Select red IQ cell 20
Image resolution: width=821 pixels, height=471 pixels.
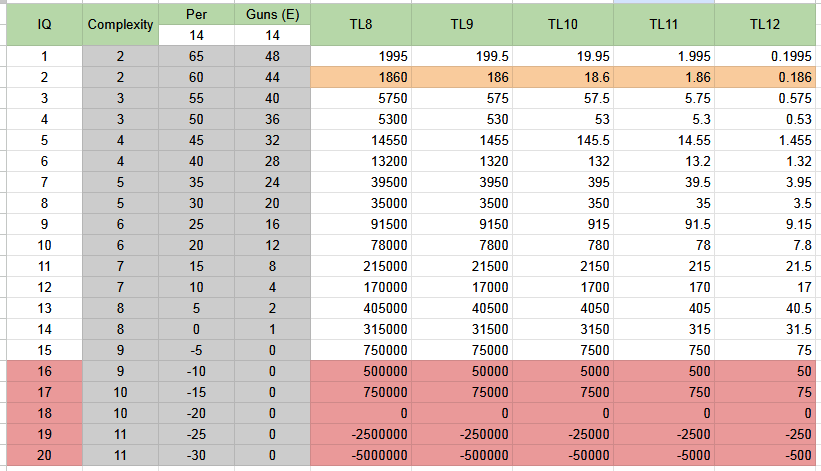click(x=45, y=455)
